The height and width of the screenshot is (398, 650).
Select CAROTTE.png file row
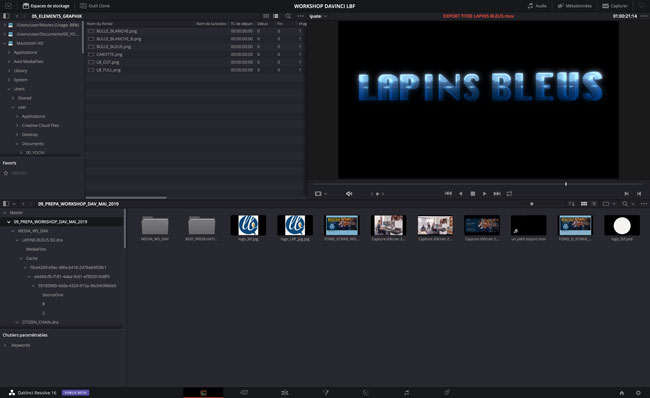point(195,54)
